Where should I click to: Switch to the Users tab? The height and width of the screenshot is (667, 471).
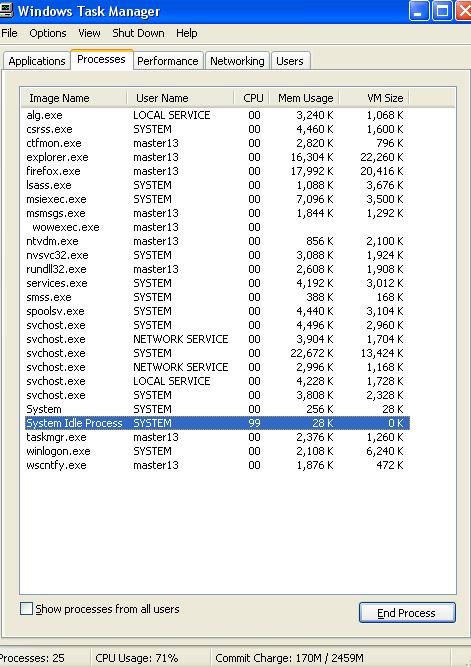pos(290,61)
